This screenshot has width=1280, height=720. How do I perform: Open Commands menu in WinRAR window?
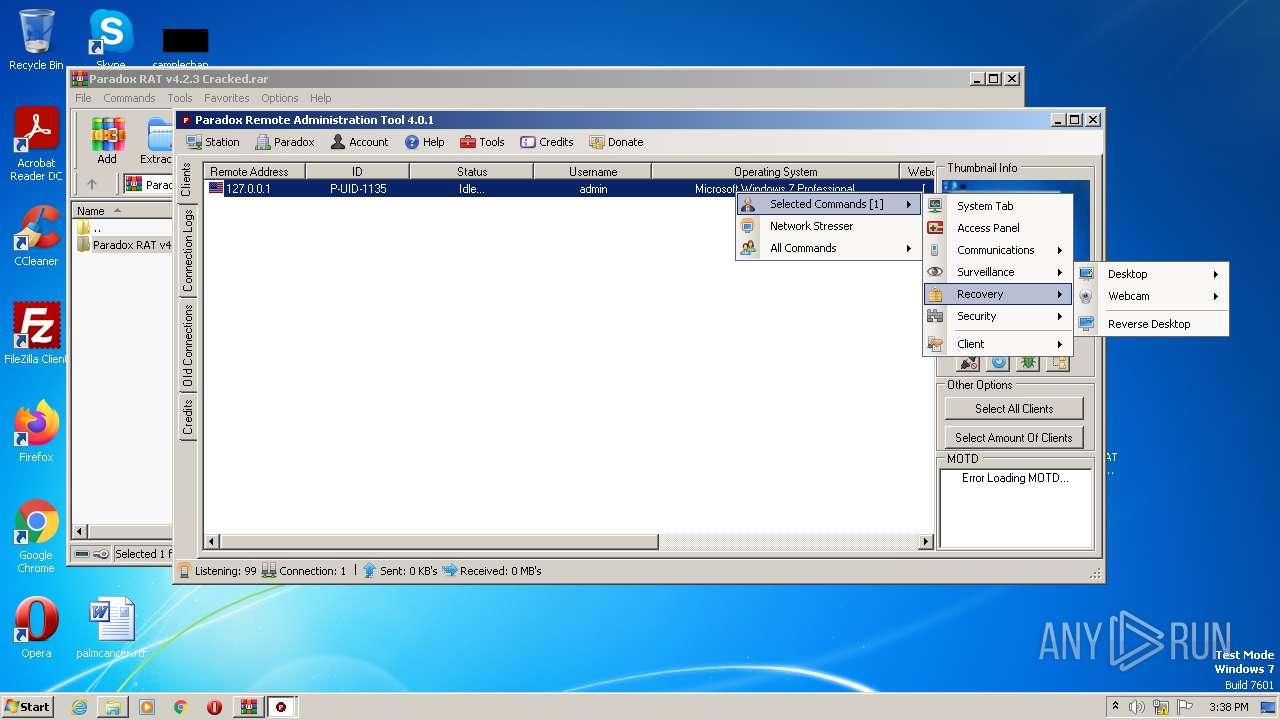click(129, 98)
